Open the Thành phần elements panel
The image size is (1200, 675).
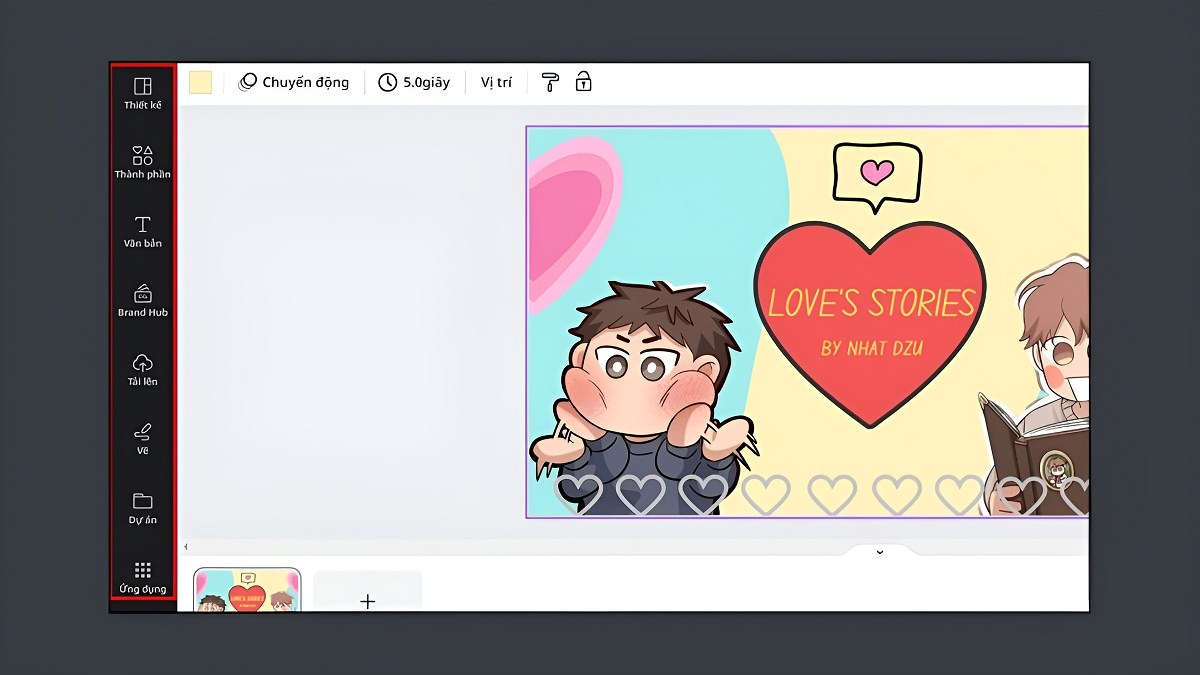143,162
